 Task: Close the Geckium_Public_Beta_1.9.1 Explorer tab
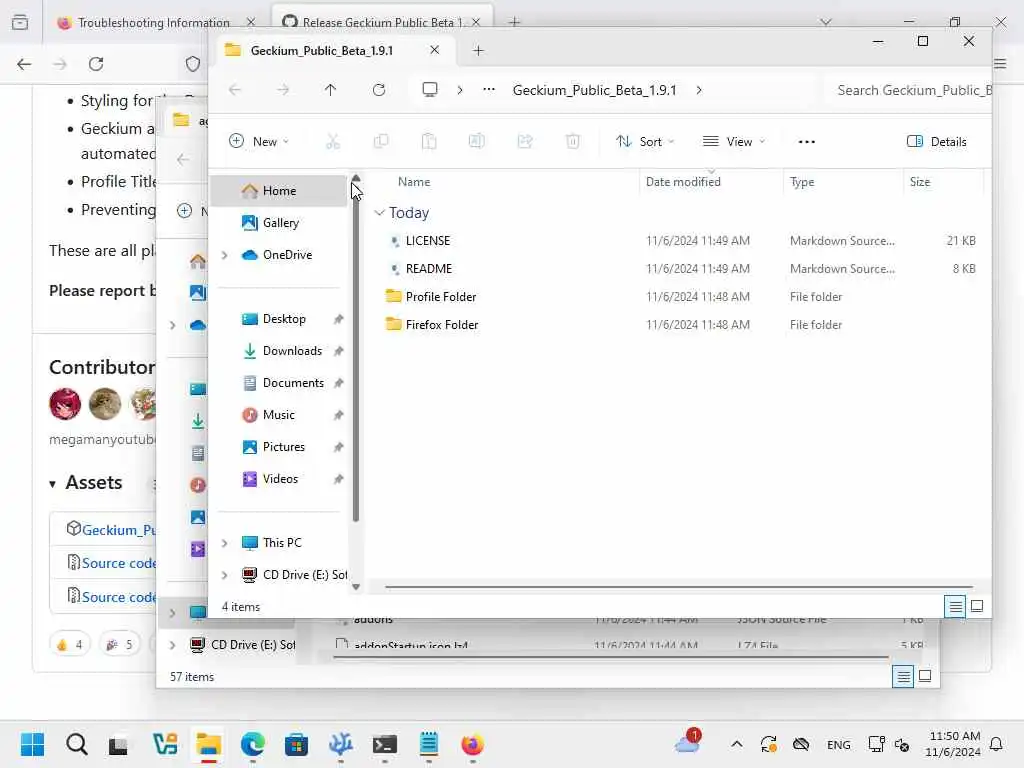[x=434, y=50]
